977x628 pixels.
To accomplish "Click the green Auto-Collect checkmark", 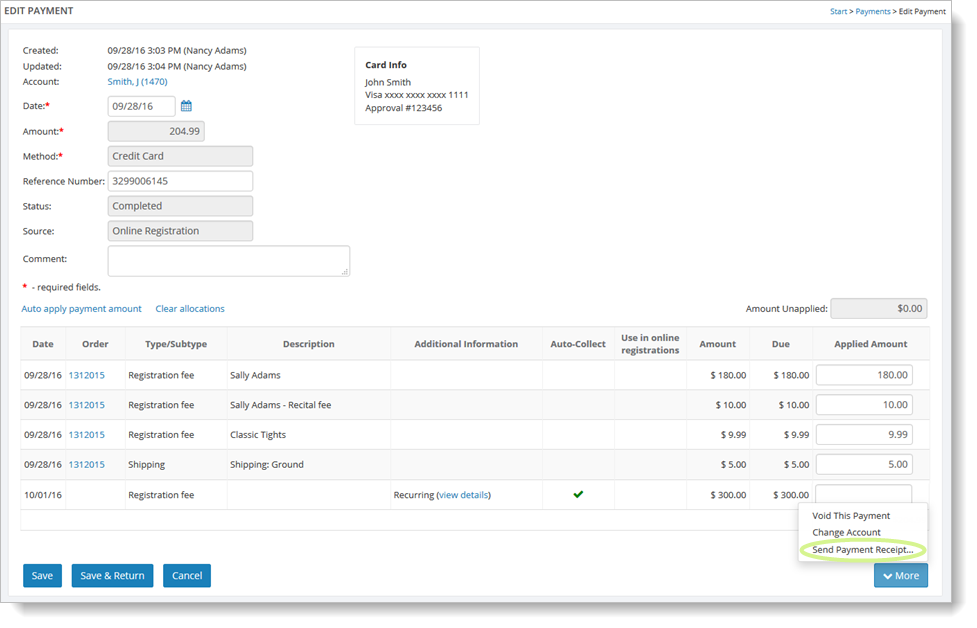I will [x=577, y=494].
